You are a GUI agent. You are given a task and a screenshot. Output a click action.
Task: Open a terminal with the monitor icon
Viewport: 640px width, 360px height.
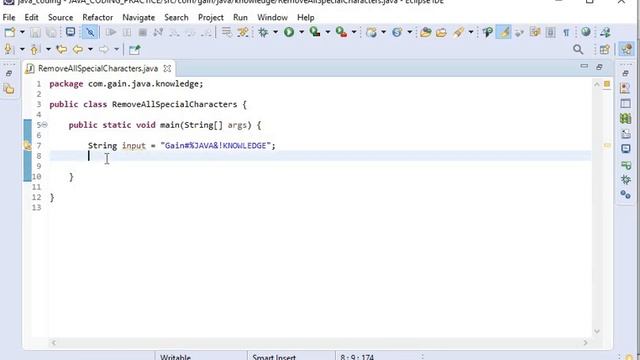pyautogui.click(x=70, y=32)
